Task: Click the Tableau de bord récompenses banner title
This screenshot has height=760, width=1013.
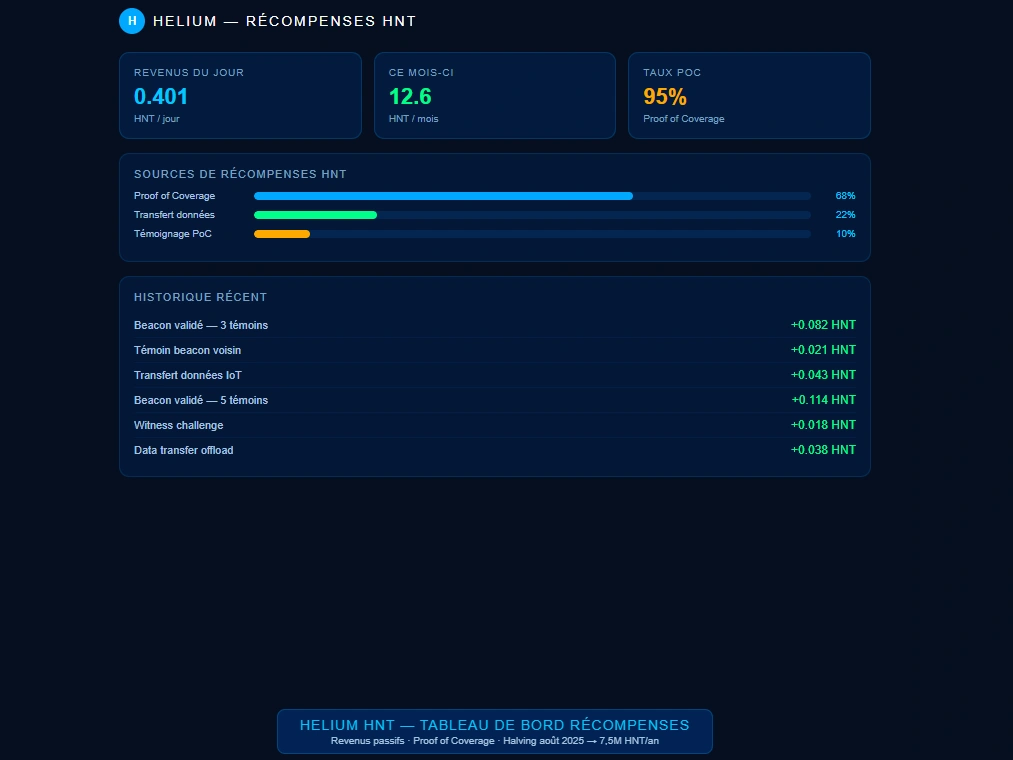Action: (495, 725)
